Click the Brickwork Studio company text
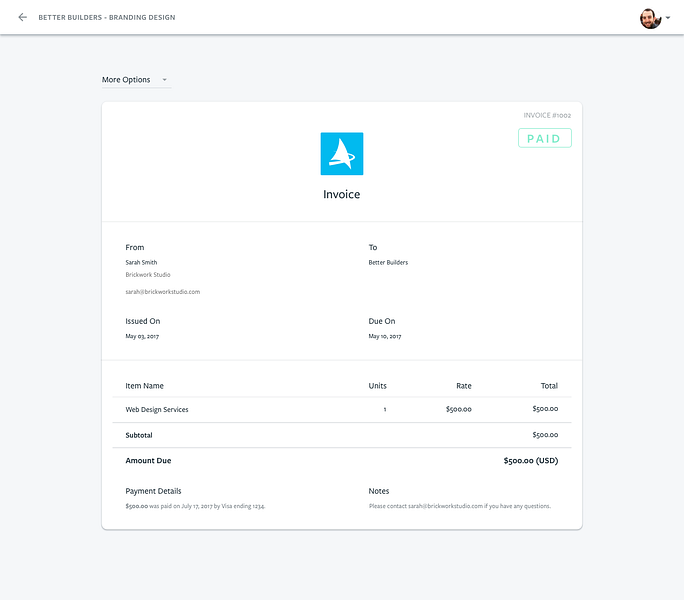 click(148, 274)
